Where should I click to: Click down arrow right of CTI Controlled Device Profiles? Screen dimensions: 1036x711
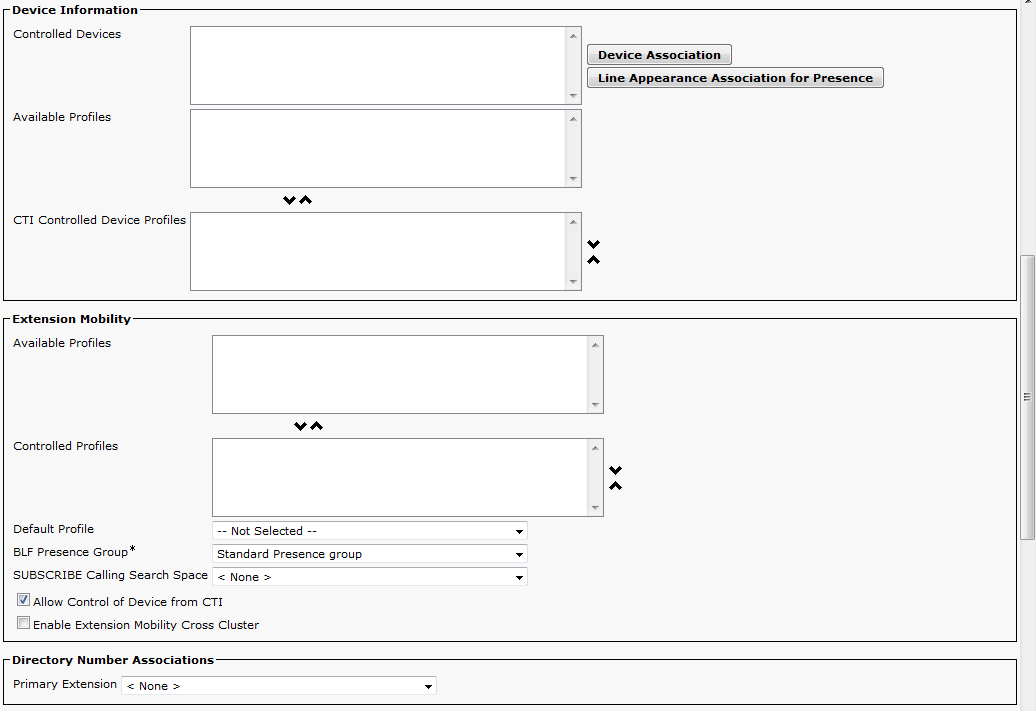[x=593, y=244]
